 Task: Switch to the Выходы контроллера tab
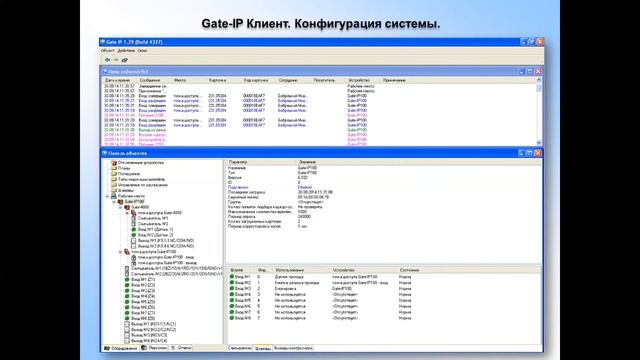point(293,349)
